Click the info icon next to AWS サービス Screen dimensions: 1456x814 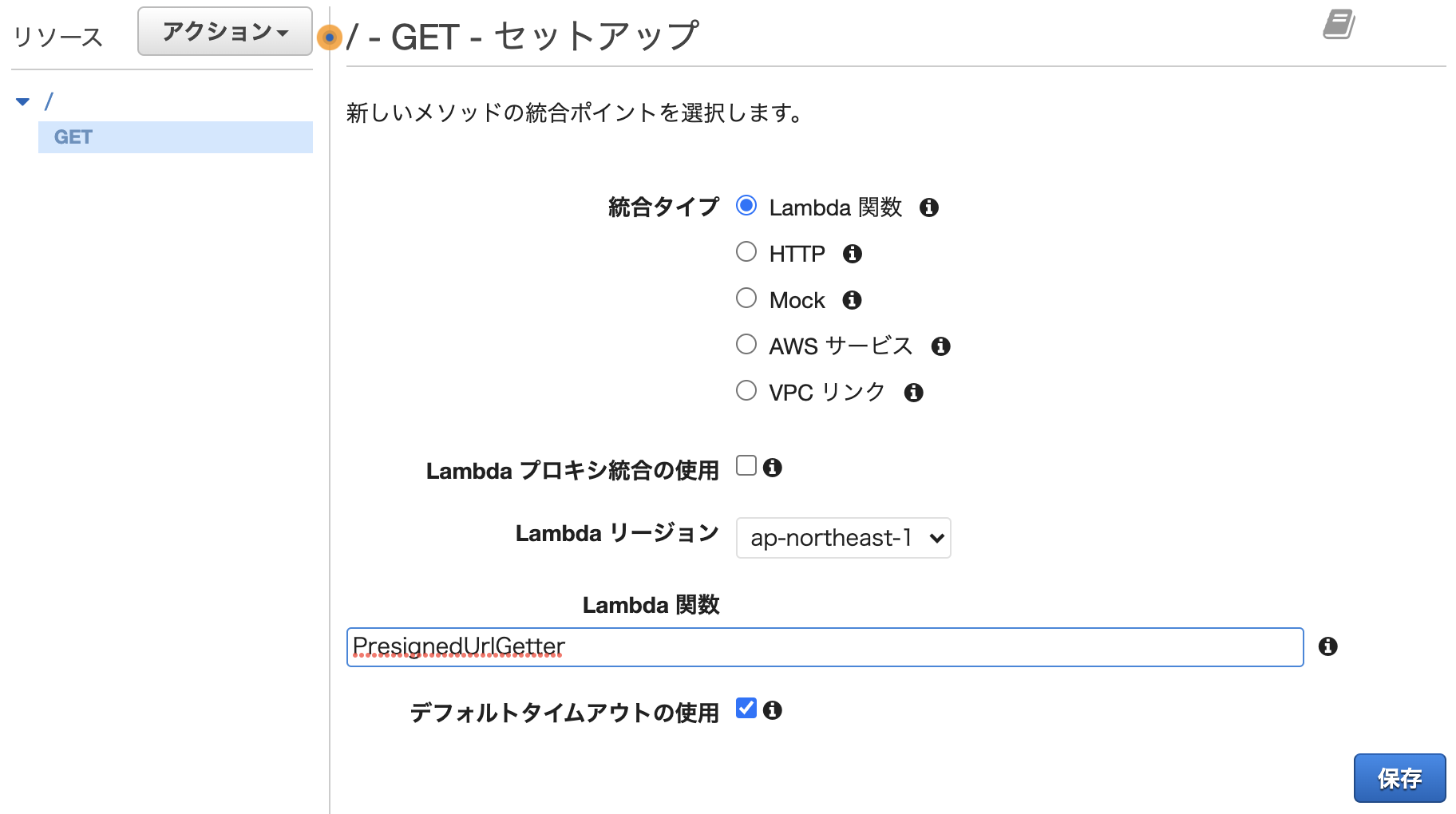tap(941, 346)
